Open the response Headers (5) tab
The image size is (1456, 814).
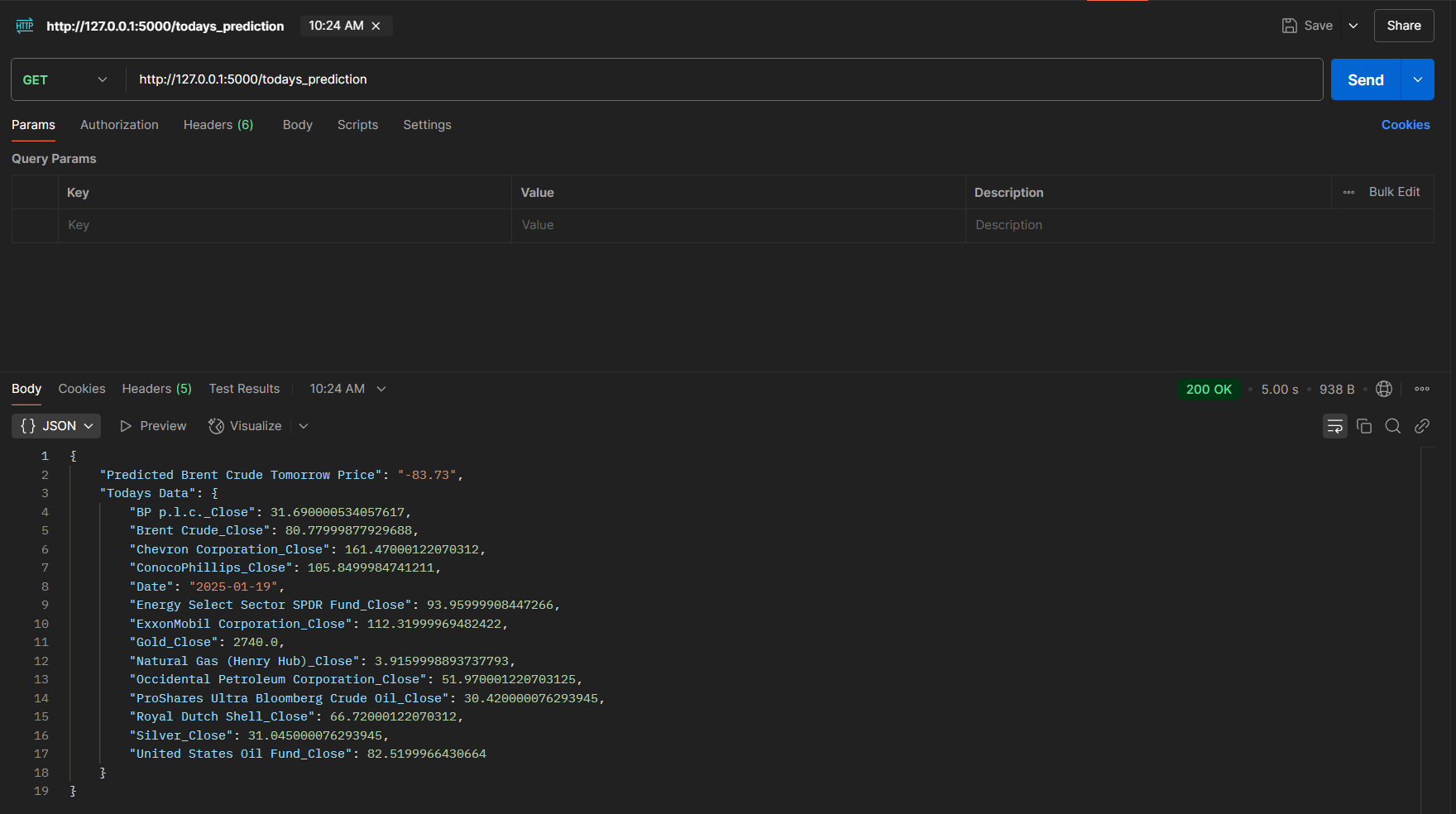pyautogui.click(x=156, y=389)
